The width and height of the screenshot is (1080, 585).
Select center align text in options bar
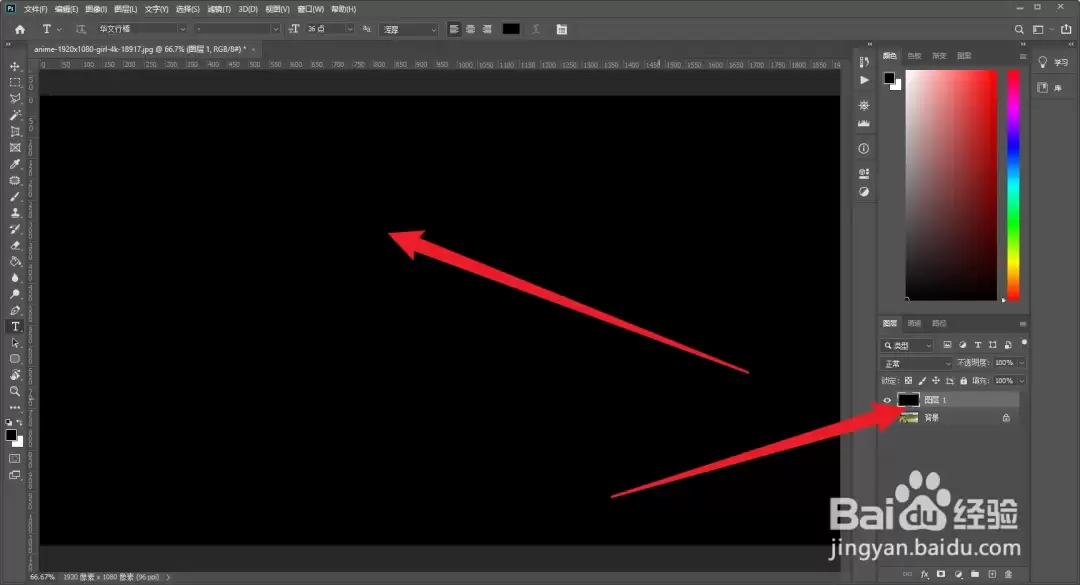(470, 30)
